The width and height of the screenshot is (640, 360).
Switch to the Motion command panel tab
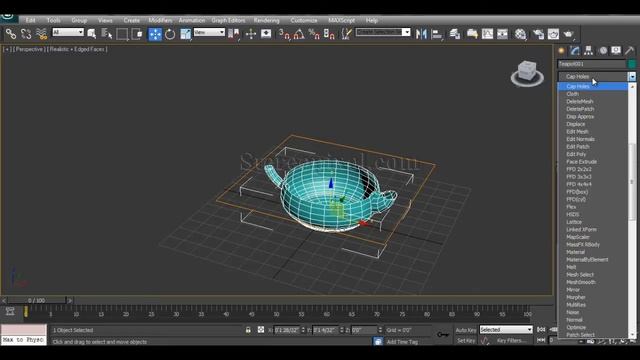[x=603, y=51]
